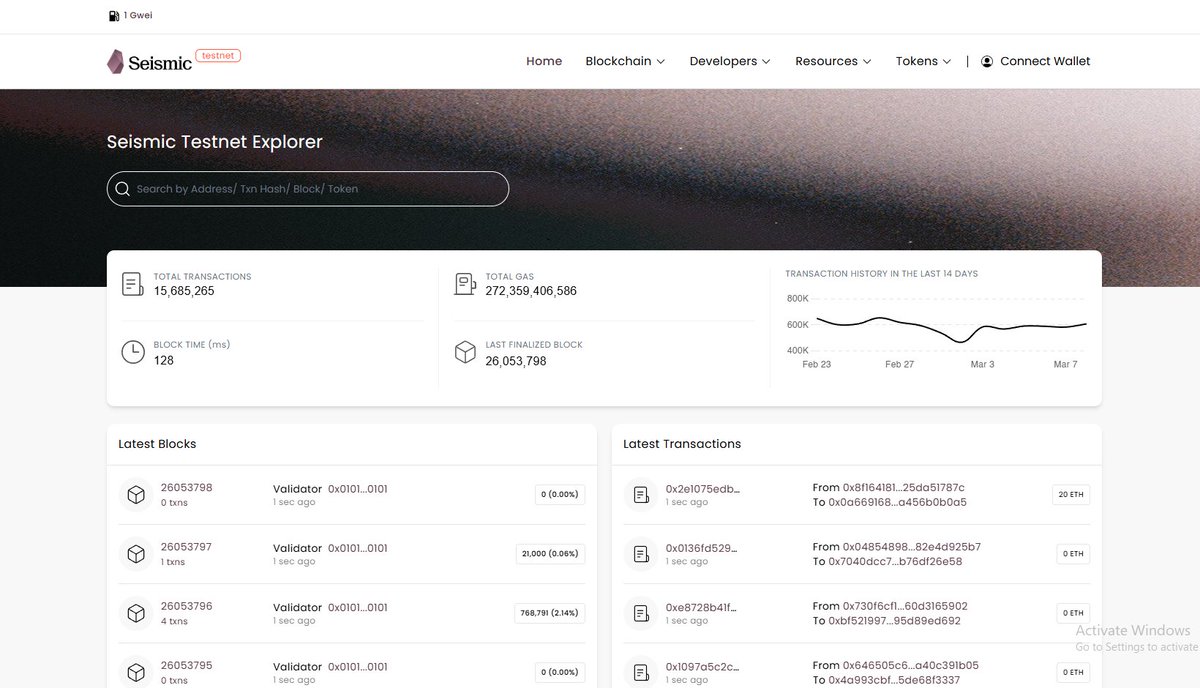Click the cube icon for block 26053795
1200x688 pixels.
tap(134, 672)
